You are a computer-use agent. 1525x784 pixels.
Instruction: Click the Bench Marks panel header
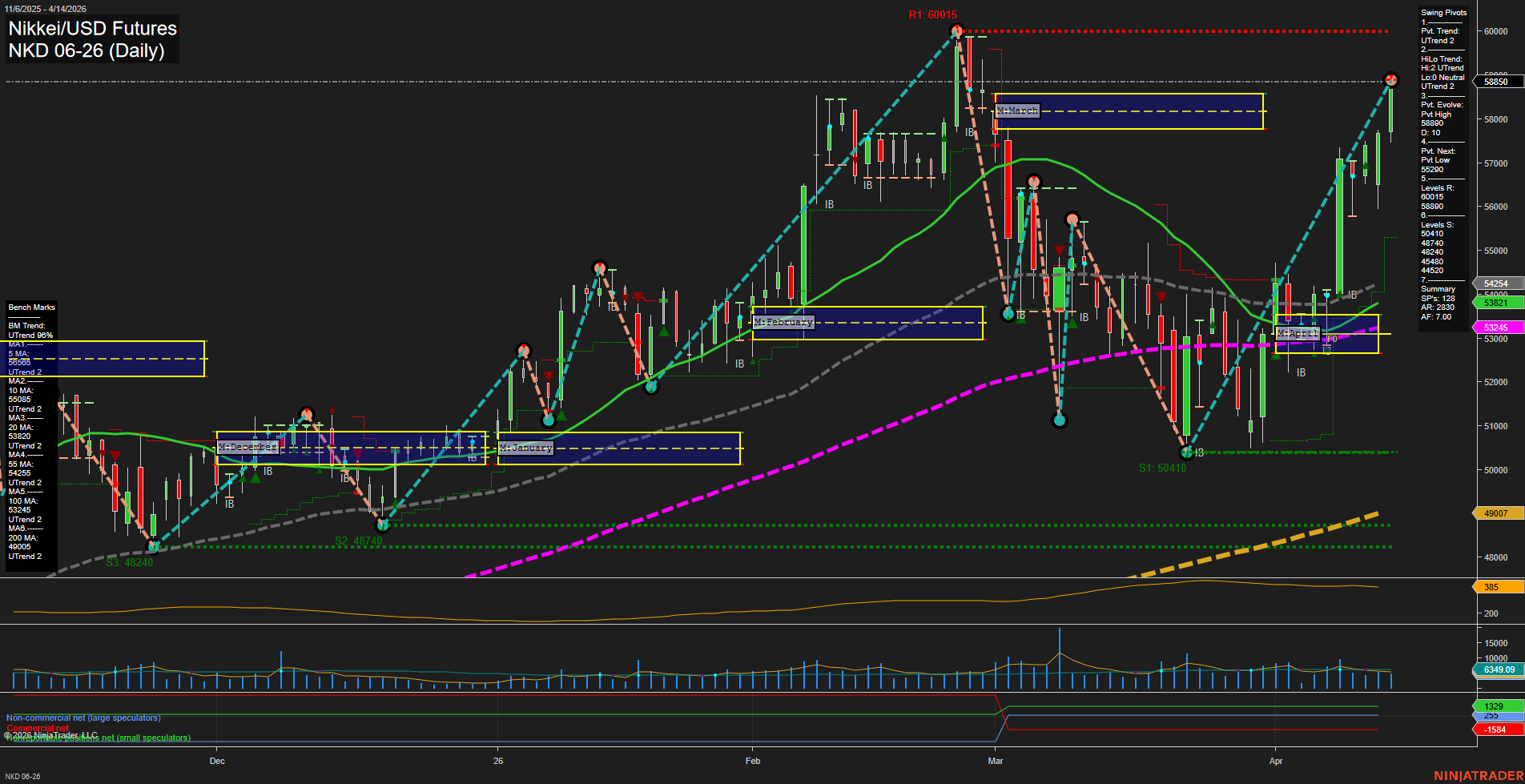click(30, 307)
